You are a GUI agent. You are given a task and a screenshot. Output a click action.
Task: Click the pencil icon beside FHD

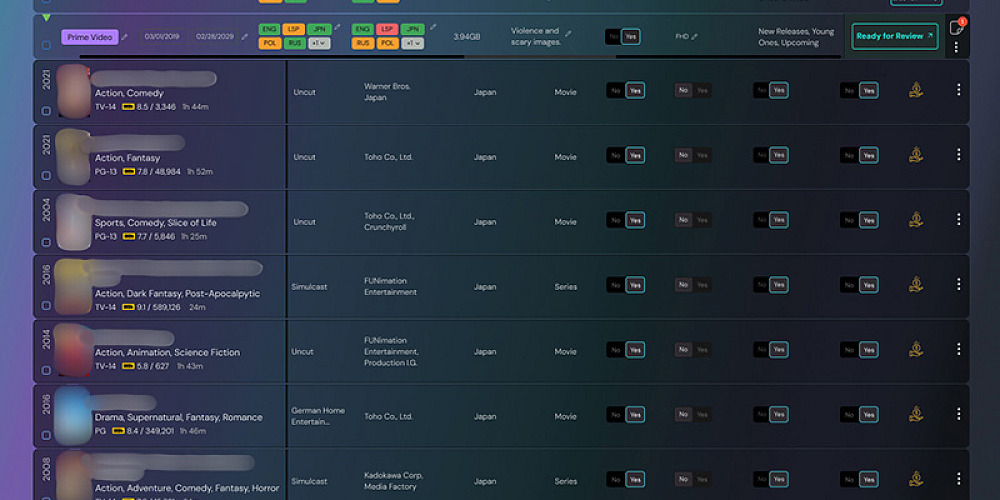pyautogui.click(x=695, y=37)
